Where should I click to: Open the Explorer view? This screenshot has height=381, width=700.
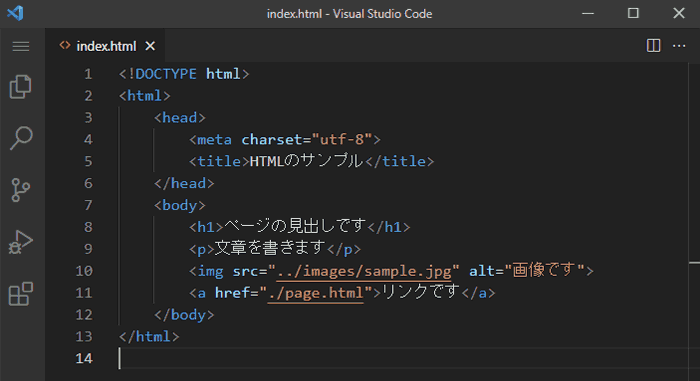[x=21, y=87]
